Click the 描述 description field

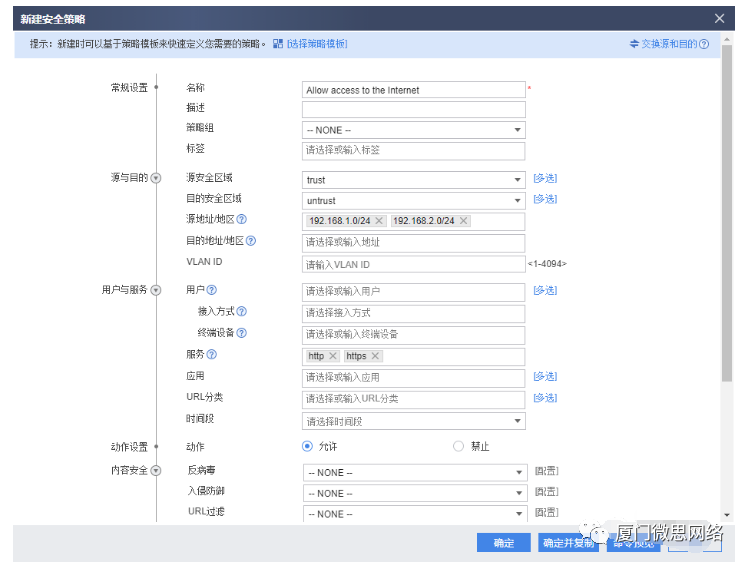(x=414, y=110)
